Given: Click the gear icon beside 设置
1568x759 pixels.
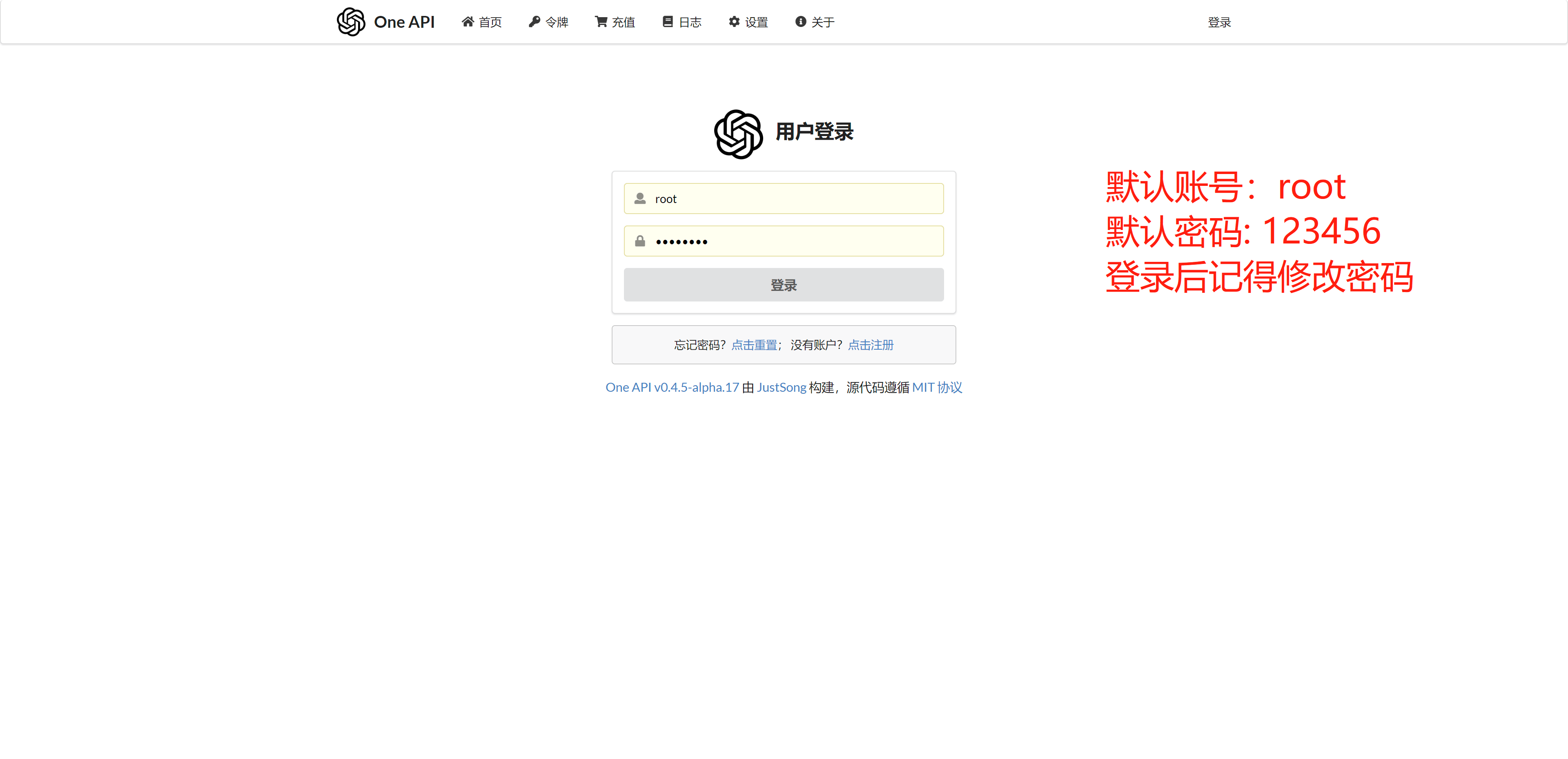Looking at the screenshot, I should point(734,22).
